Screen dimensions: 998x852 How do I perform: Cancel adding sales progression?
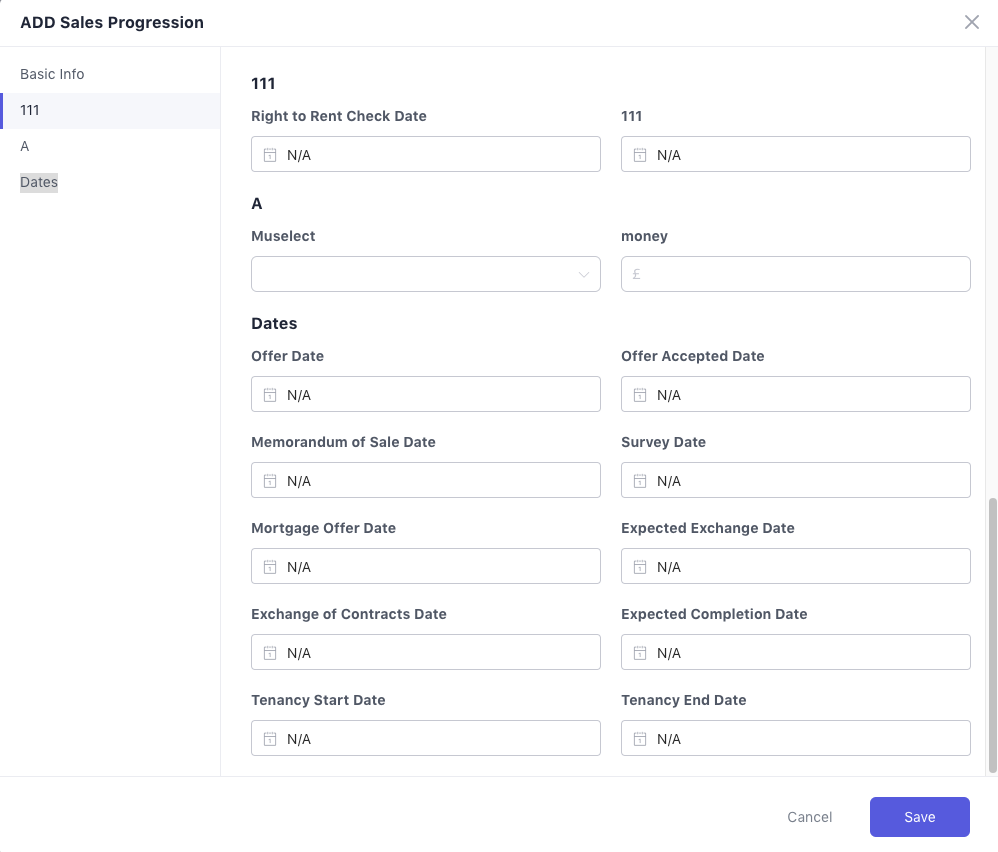click(809, 817)
